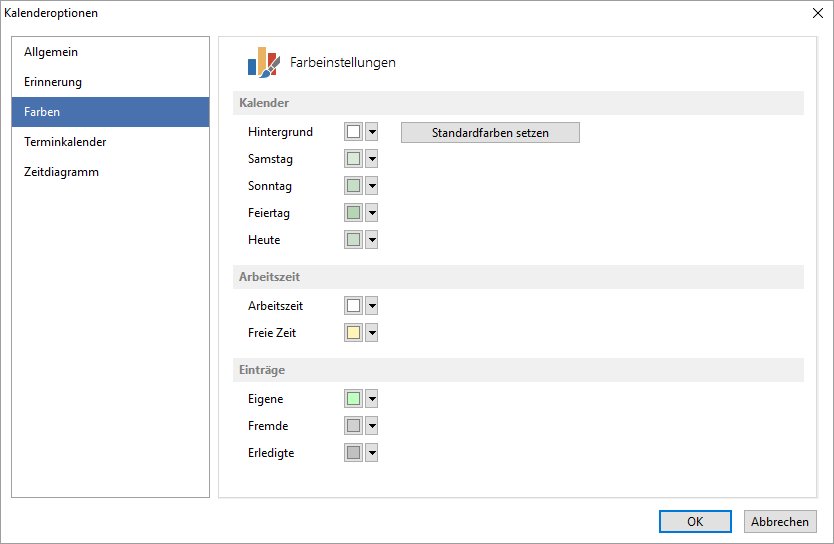The height and width of the screenshot is (544, 834).
Task: Click the Heute color swatch
Action: coord(353,239)
